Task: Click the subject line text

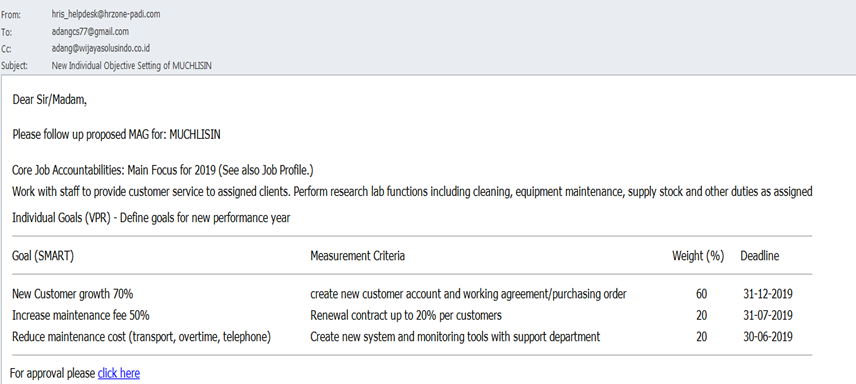Action: [x=132, y=66]
